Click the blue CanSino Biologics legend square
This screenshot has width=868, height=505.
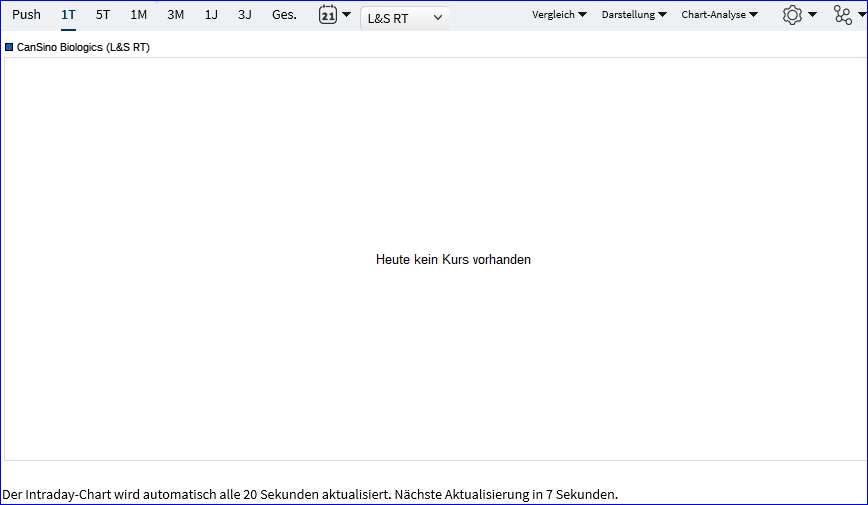[9, 47]
